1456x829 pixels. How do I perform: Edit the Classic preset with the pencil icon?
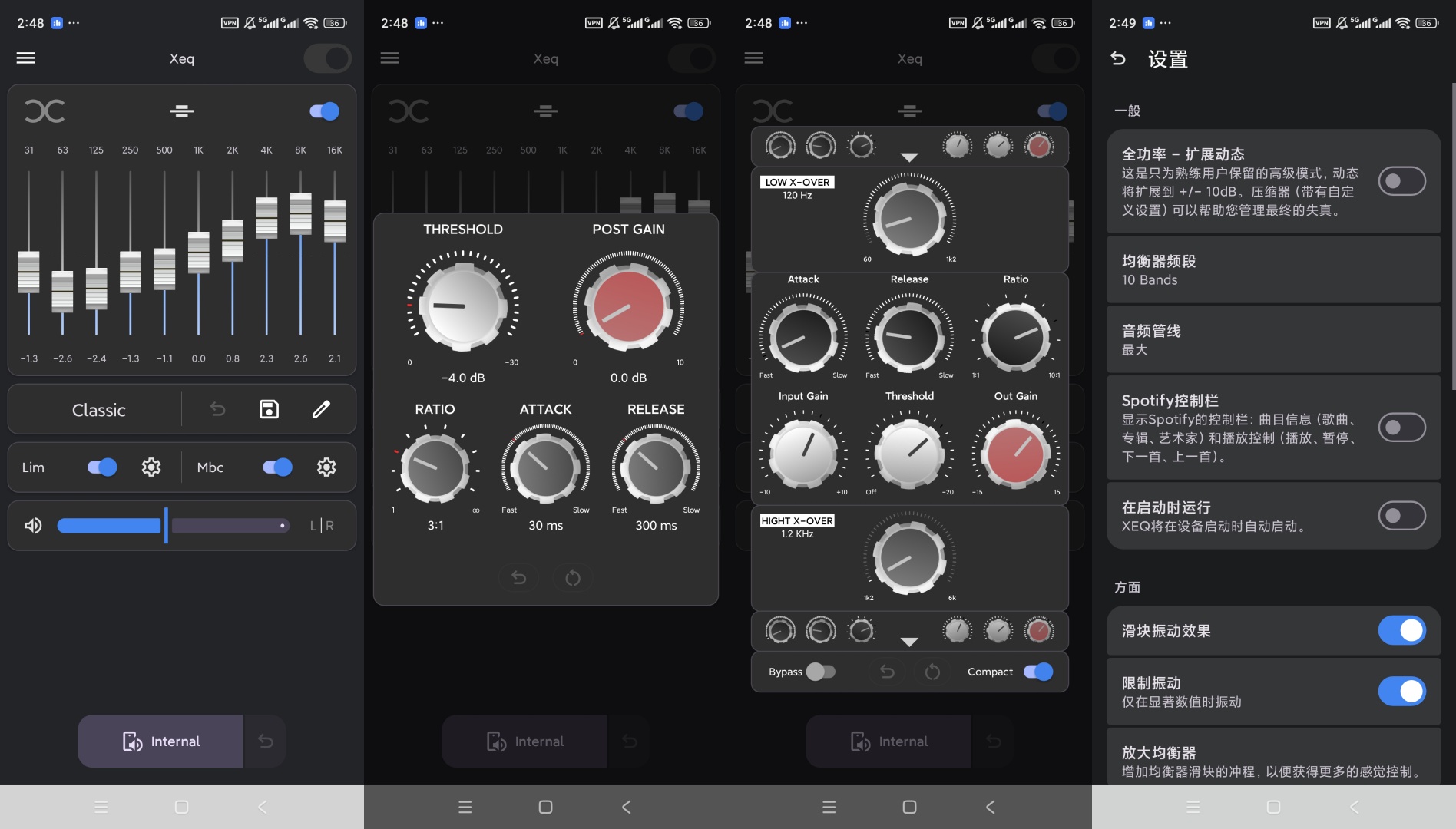(321, 409)
